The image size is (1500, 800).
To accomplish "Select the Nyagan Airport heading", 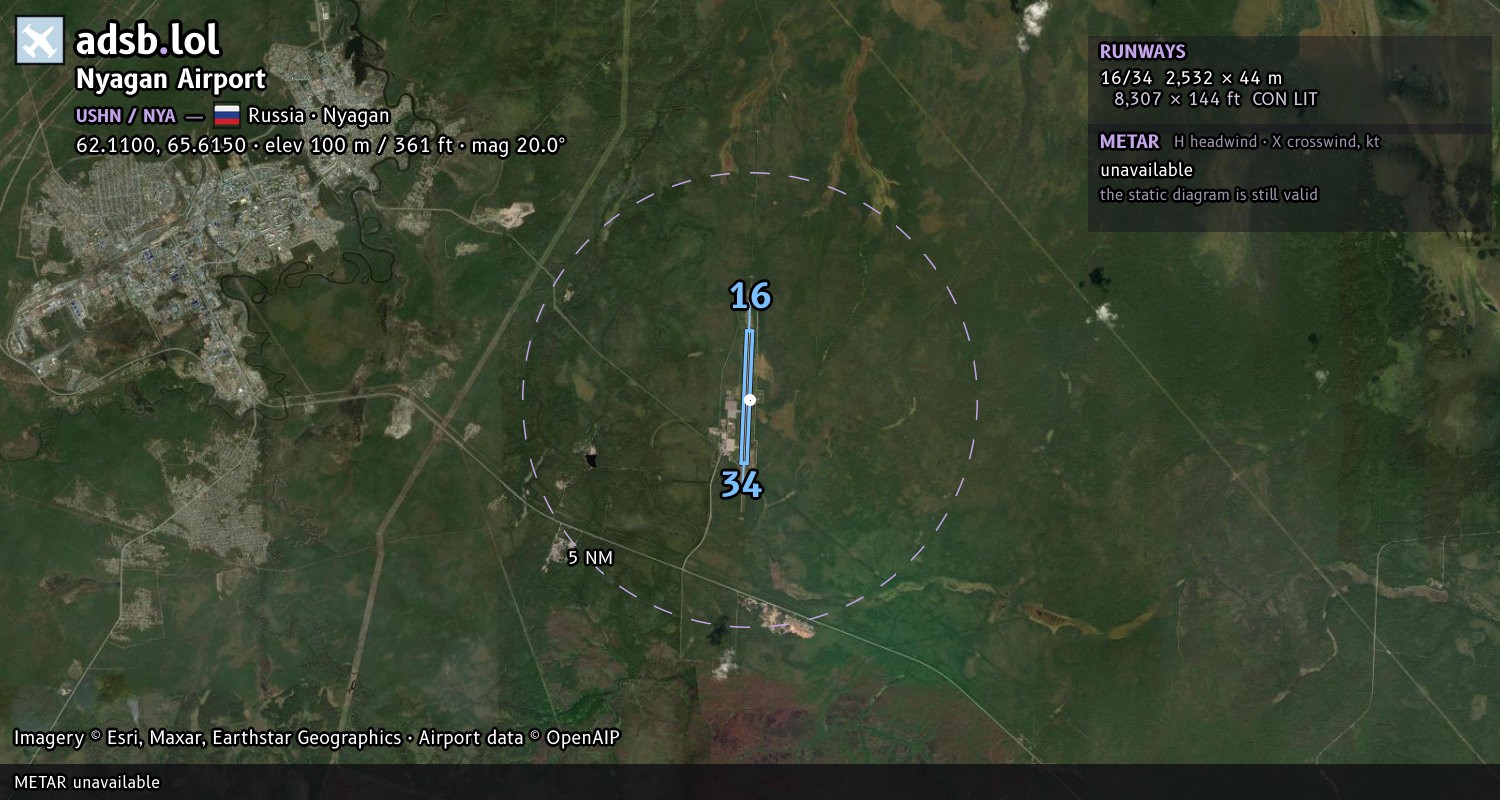I will [171, 79].
